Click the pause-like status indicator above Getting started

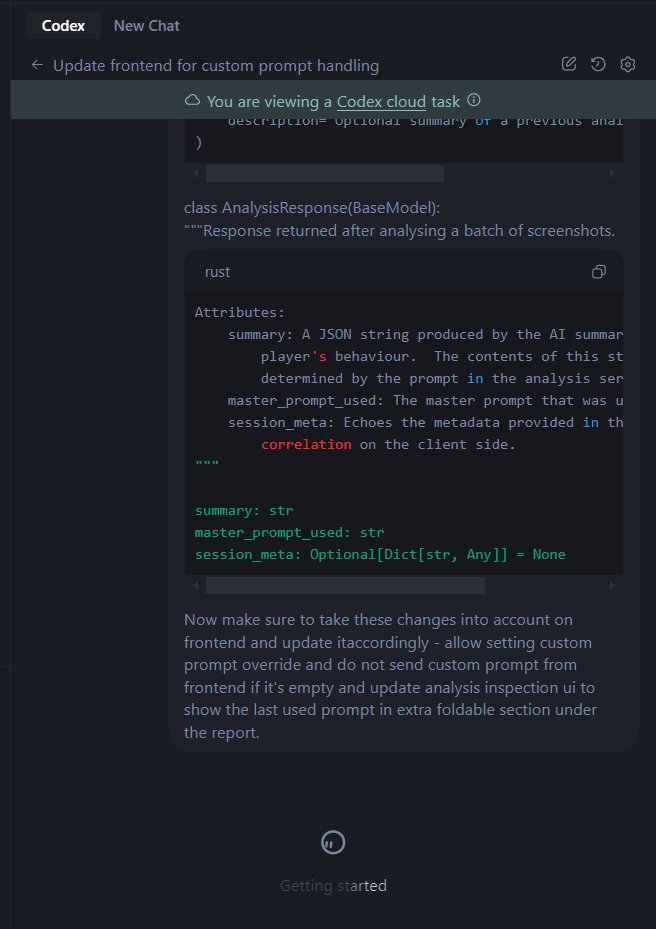[x=333, y=842]
